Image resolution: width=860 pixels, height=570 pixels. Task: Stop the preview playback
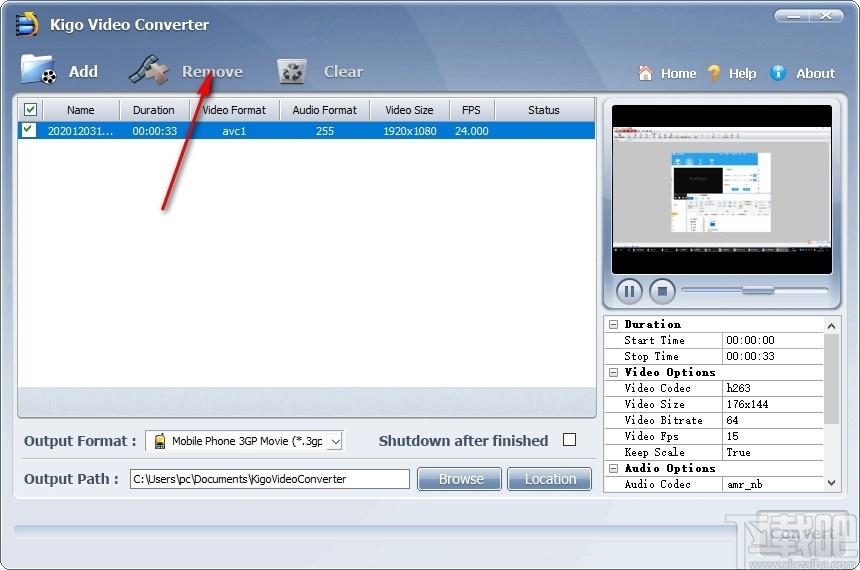click(x=662, y=291)
